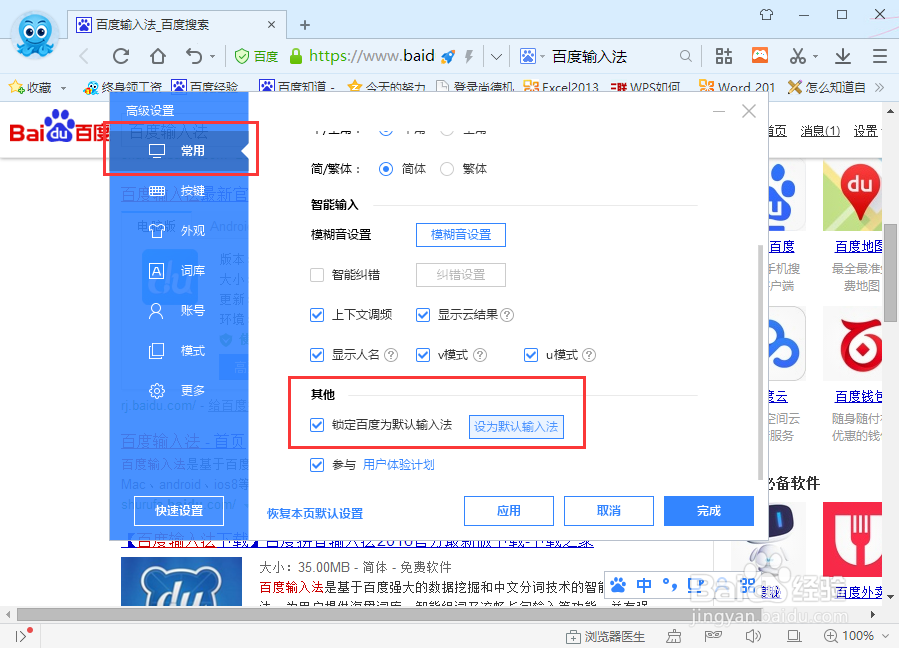Click help icon next to v模式
This screenshot has height=648, width=899.
coord(480,355)
